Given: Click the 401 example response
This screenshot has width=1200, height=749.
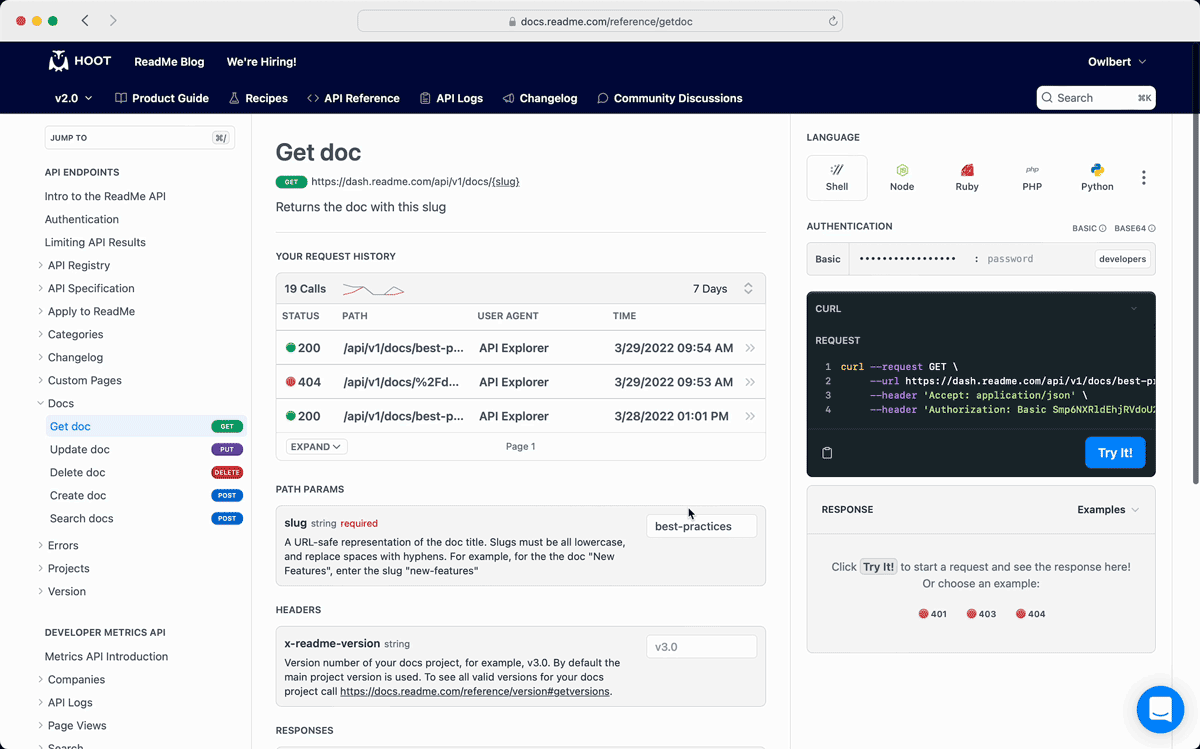Looking at the screenshot, I should (x=932, y=614).
